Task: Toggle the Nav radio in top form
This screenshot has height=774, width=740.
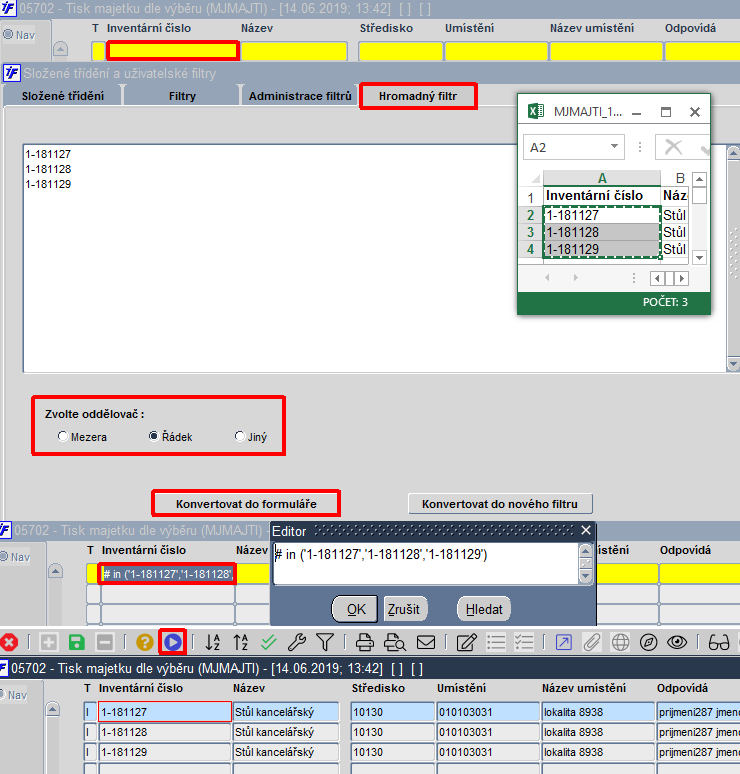Action: (8, 35)
